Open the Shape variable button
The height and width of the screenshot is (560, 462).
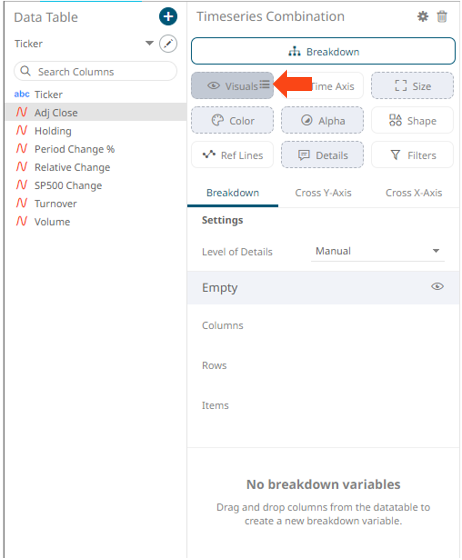pos(412,121)
